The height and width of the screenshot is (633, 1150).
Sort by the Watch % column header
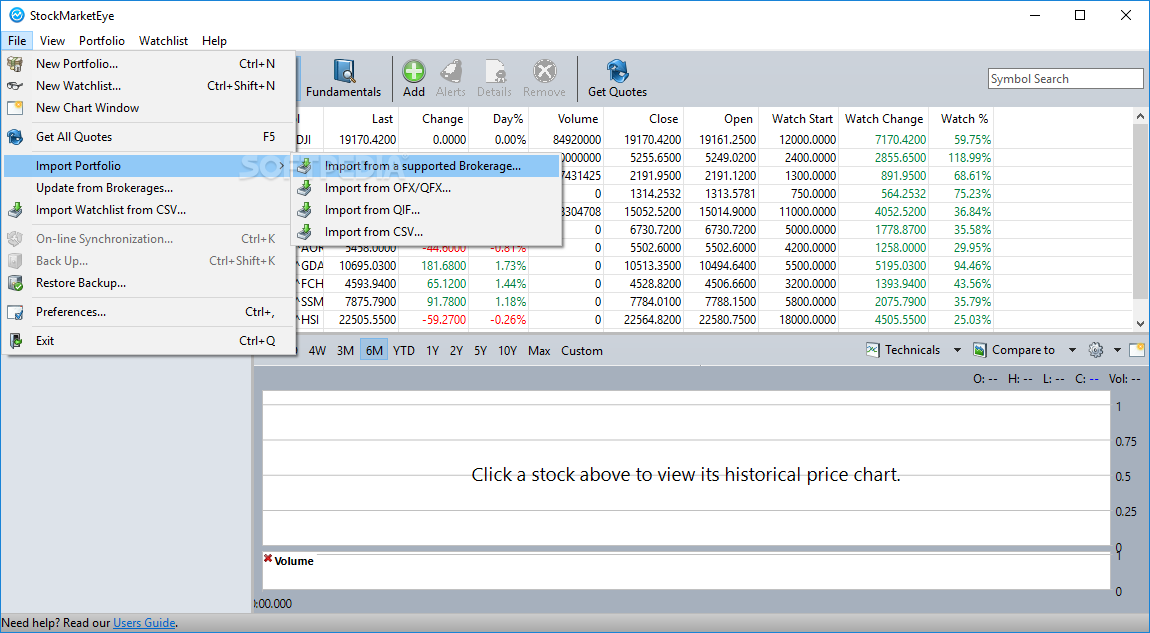coord(962,118)
